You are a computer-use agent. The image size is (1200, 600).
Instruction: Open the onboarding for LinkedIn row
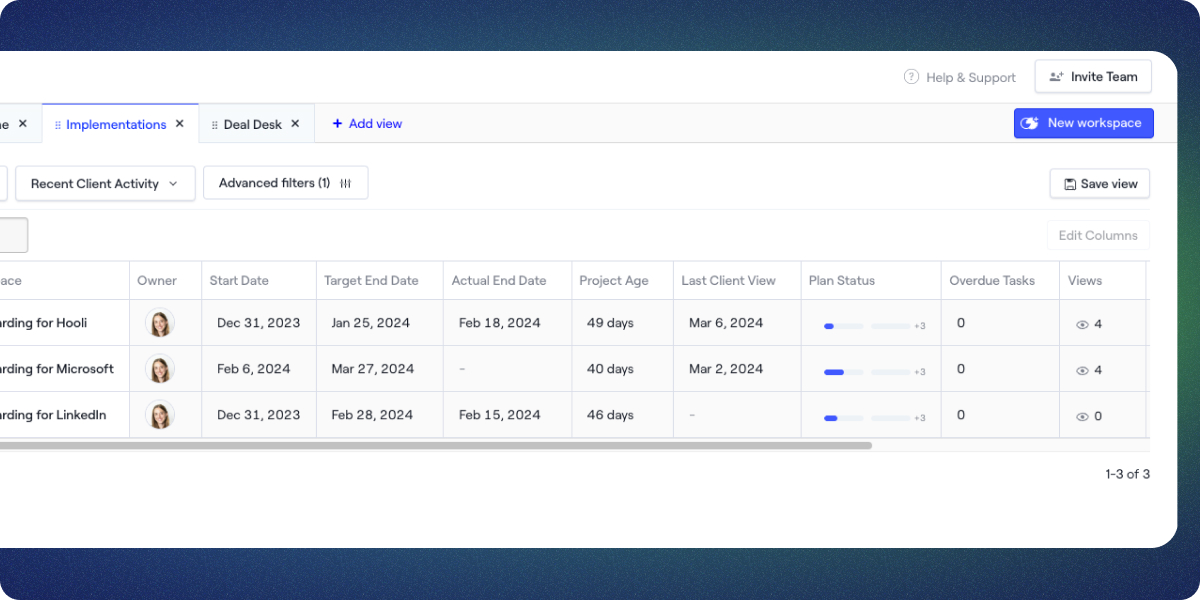pos(53,415)
